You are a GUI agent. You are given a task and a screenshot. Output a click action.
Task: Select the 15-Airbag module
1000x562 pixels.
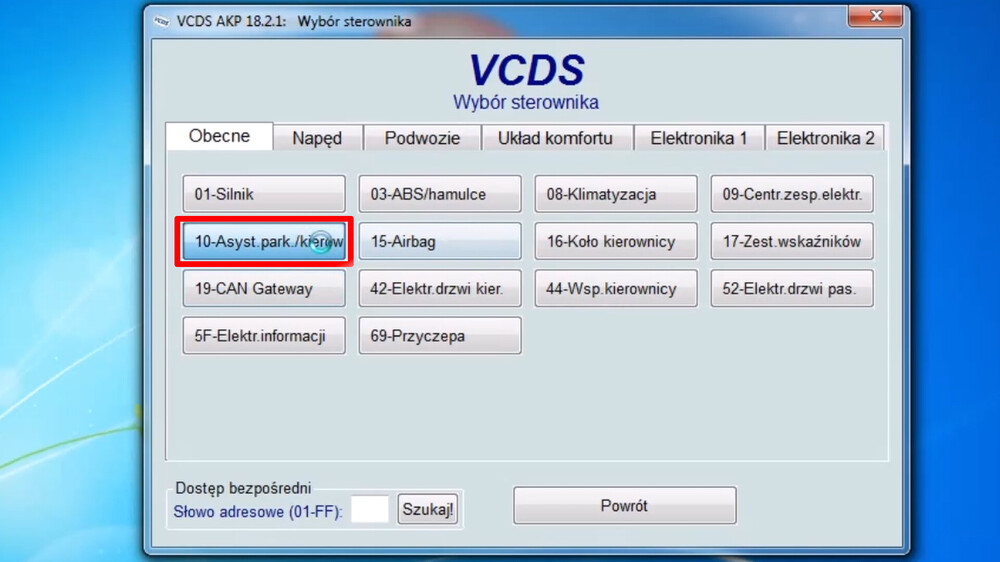click(440, 241)
